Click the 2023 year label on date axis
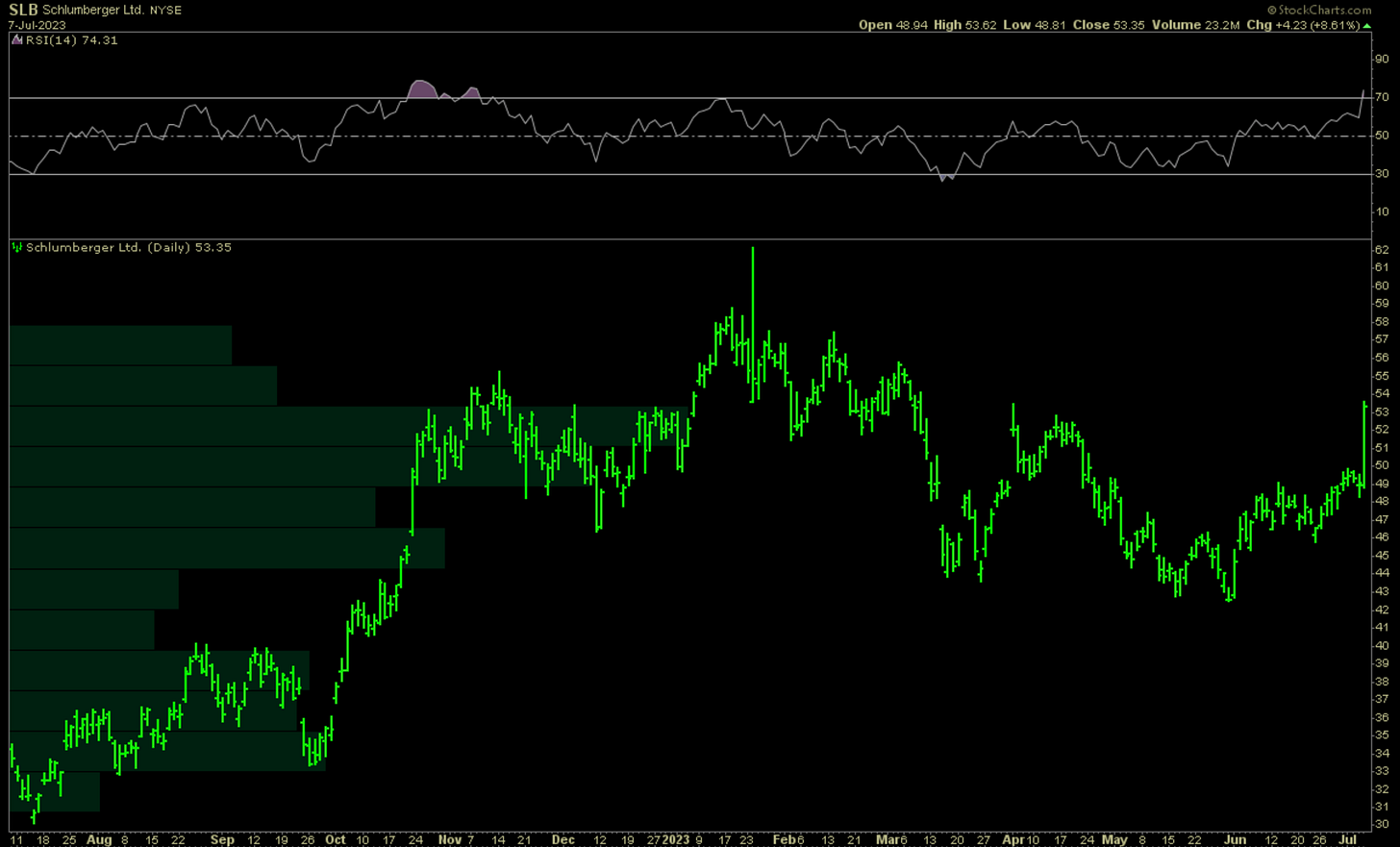1400x847 pixels. click(x=676, y=840)
